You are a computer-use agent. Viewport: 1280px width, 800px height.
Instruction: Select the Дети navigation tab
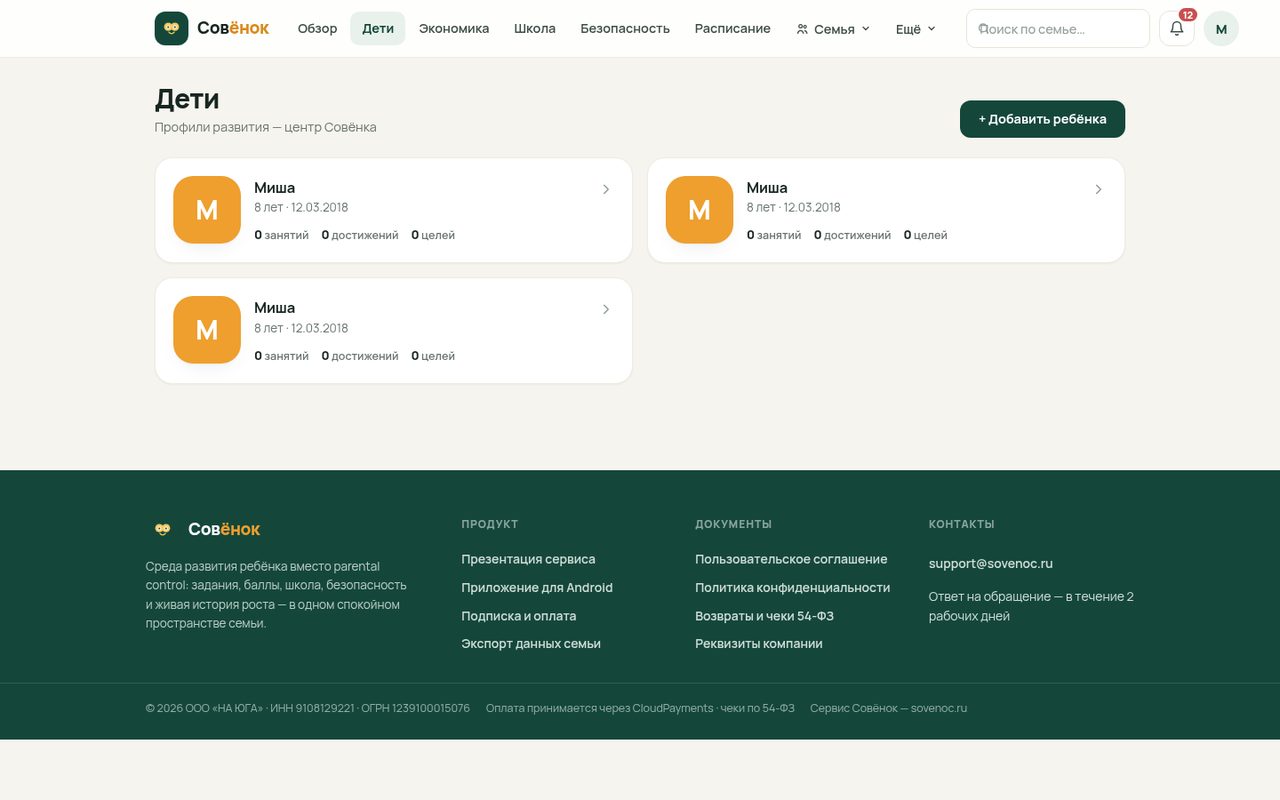click(x=378, y=29)
